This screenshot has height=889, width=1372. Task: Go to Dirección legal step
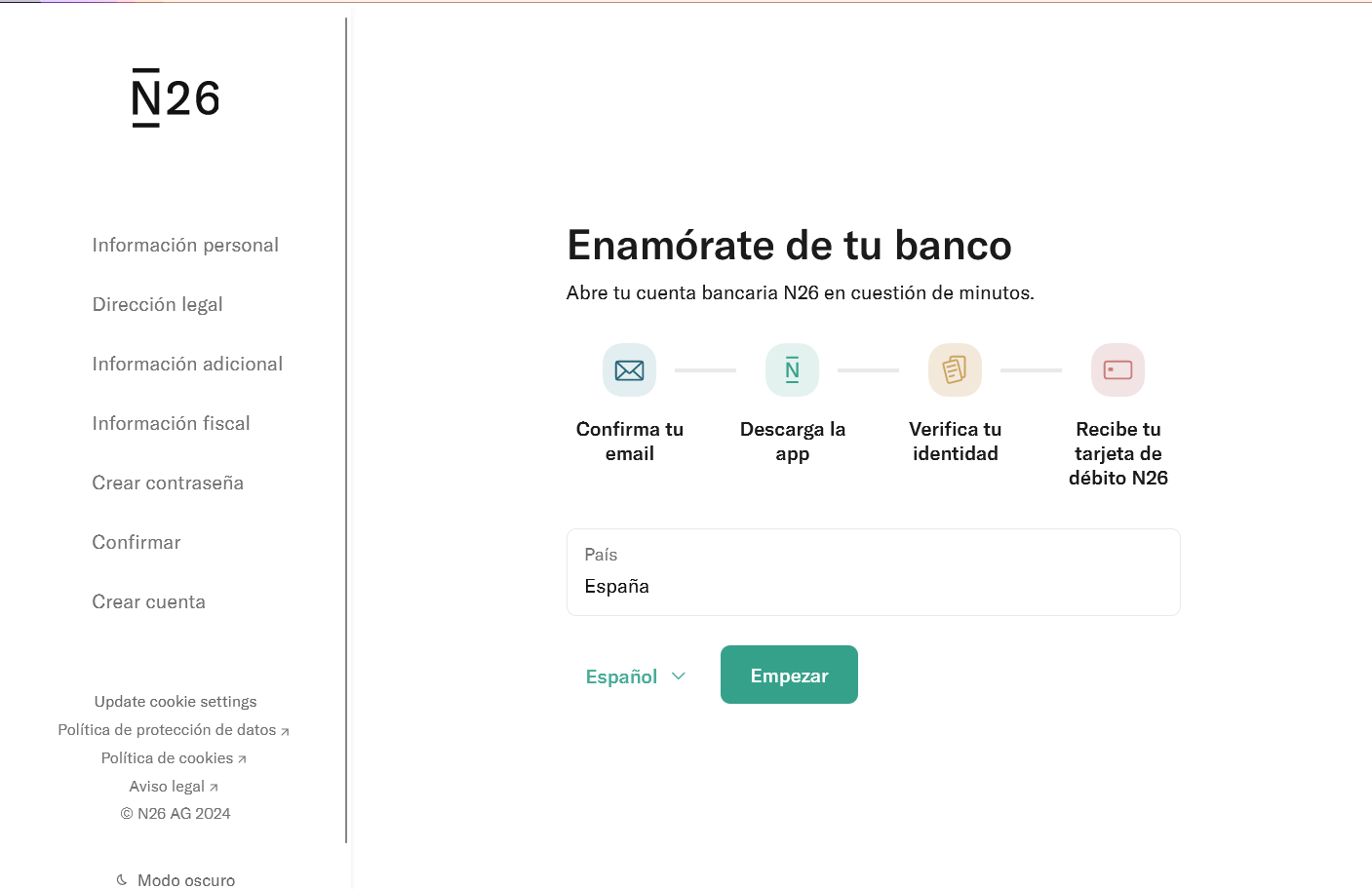[158, 305]
